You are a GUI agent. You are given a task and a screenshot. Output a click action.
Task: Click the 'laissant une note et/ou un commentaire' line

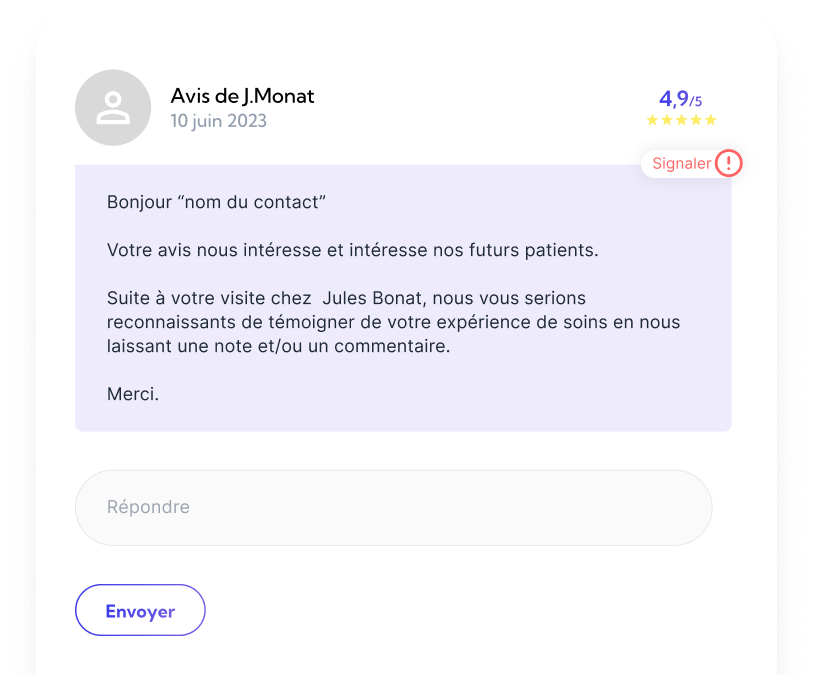pos(278,346)
